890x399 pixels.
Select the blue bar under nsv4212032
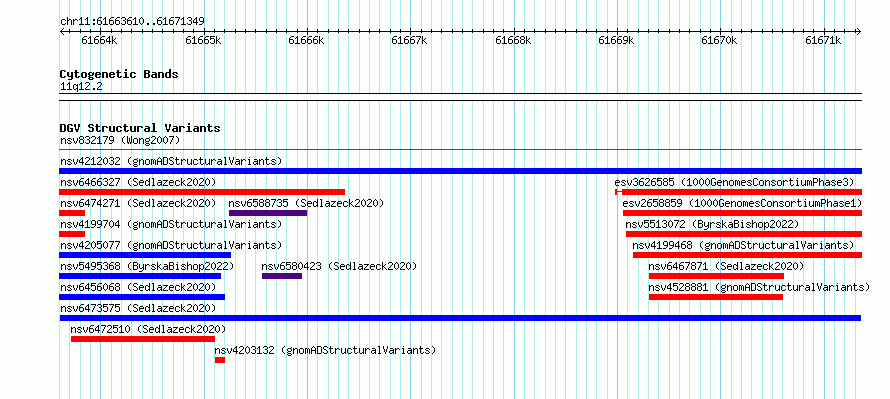[460, 171]
